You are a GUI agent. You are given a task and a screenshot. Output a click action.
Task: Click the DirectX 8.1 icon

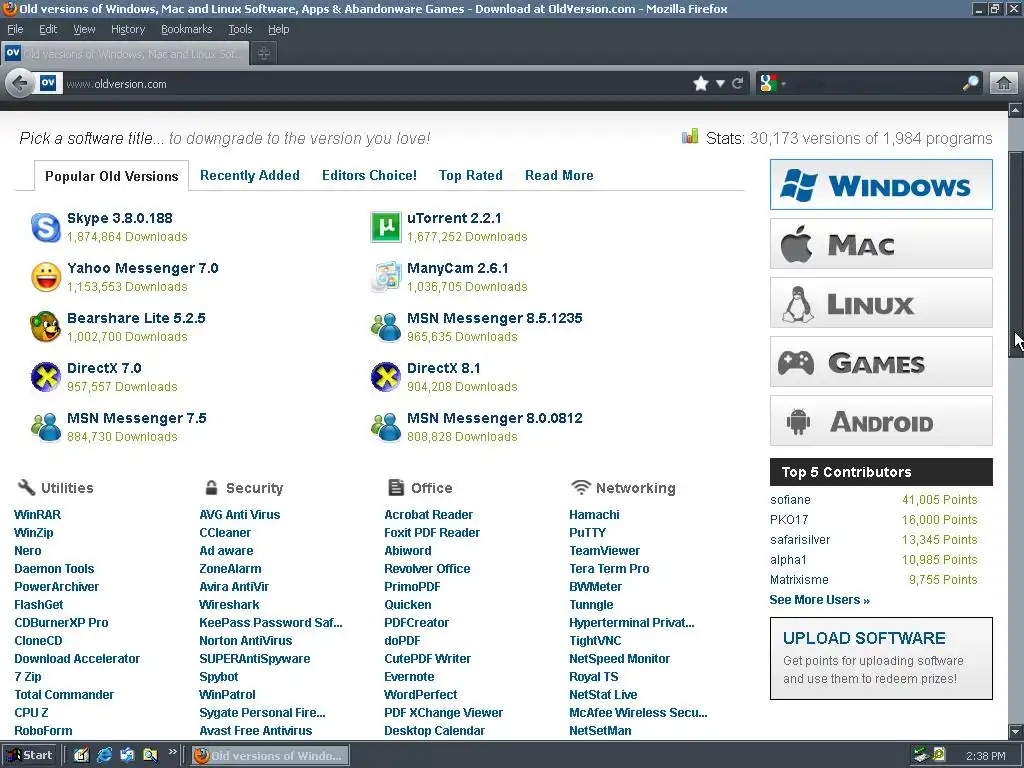click(386, 377)
